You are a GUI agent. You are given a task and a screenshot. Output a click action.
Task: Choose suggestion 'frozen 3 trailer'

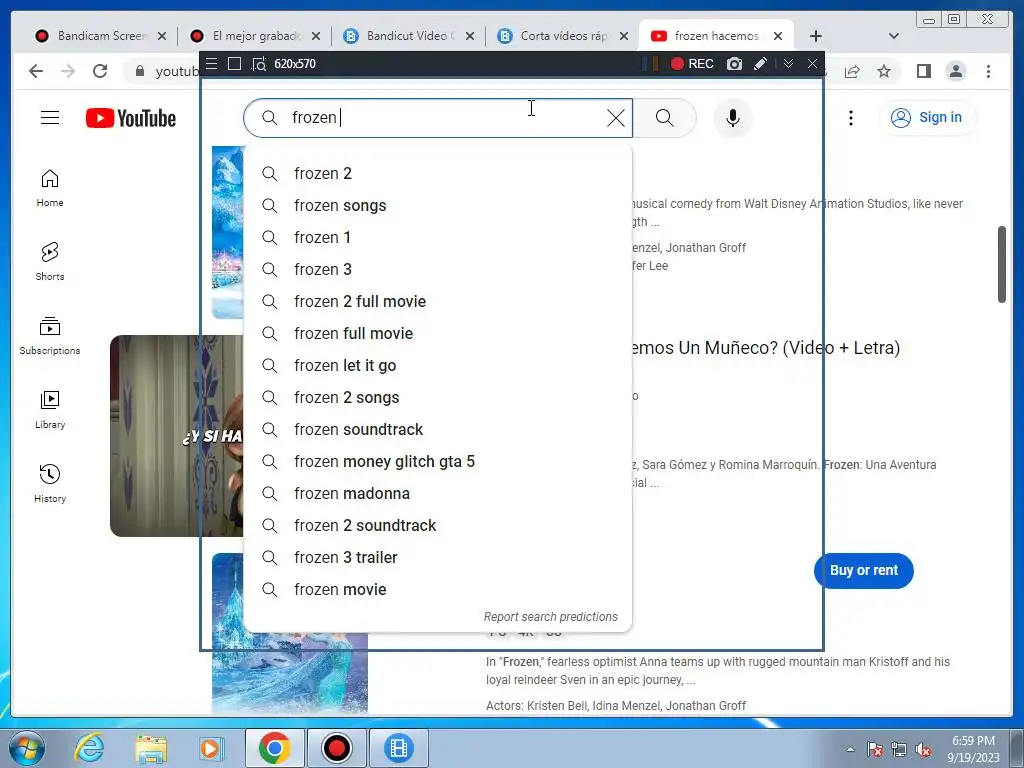tap(438, 557)
